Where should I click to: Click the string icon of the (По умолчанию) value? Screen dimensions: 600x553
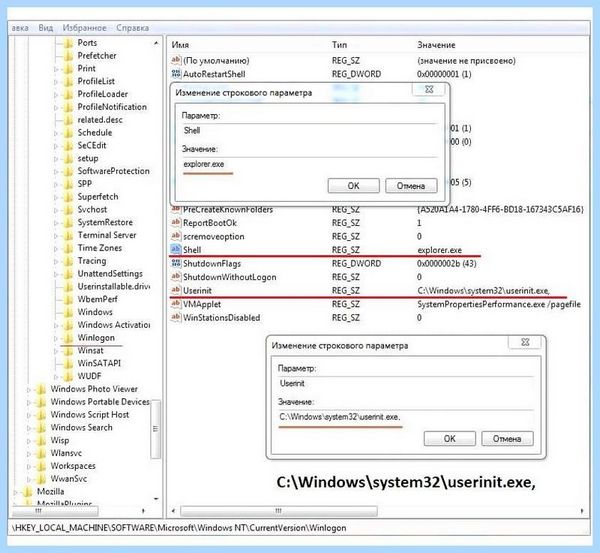[x=176, y=60]
